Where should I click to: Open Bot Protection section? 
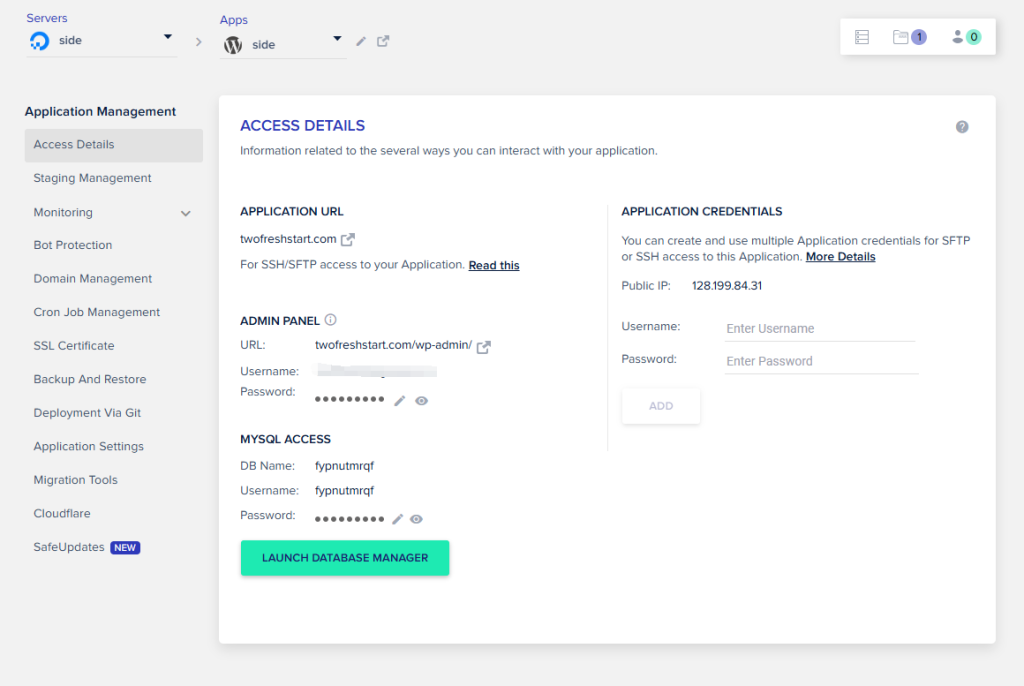click(72, 245)
